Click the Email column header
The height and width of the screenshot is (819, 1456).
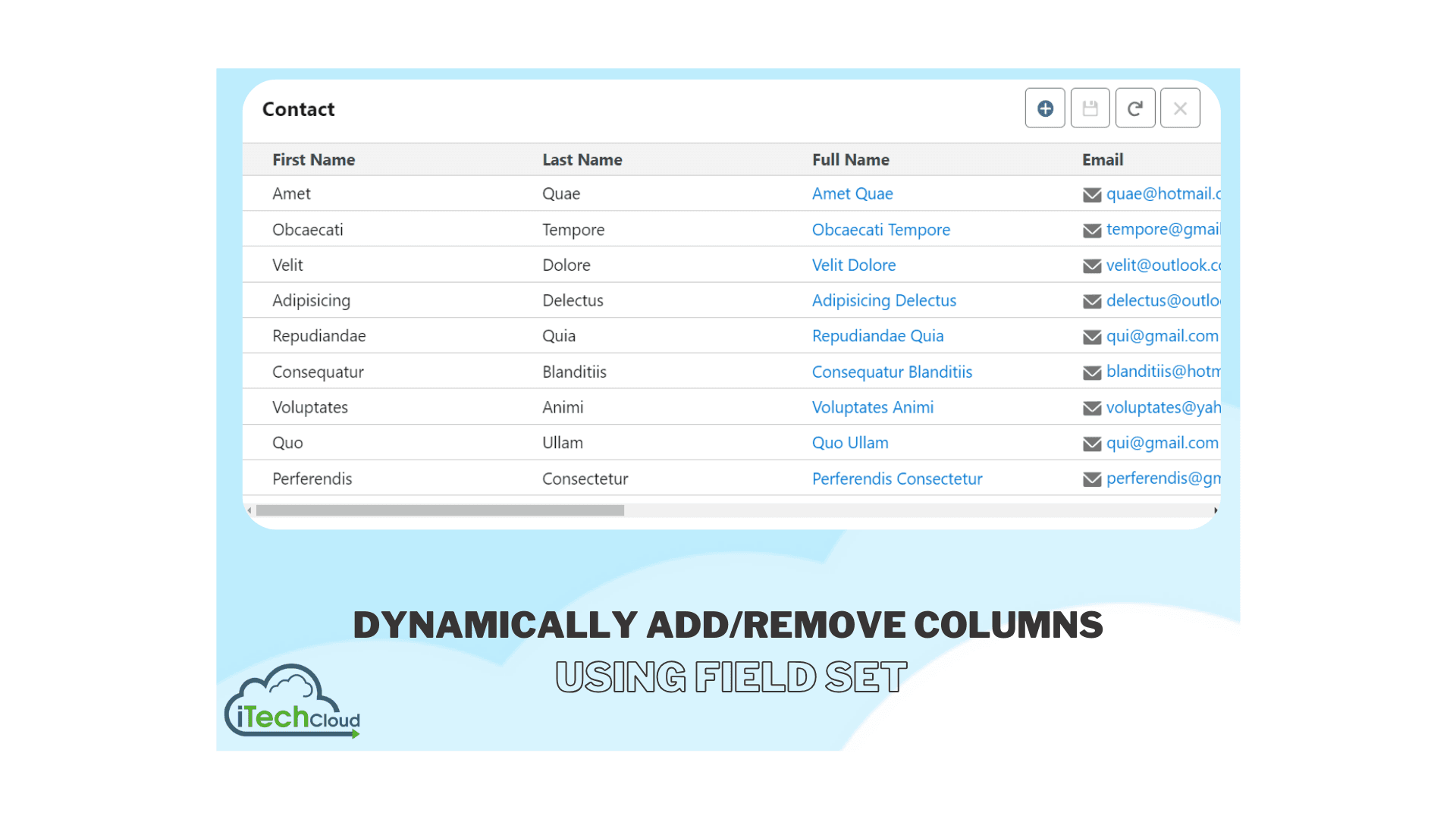pyautogui.click(x=1103, y=160)
